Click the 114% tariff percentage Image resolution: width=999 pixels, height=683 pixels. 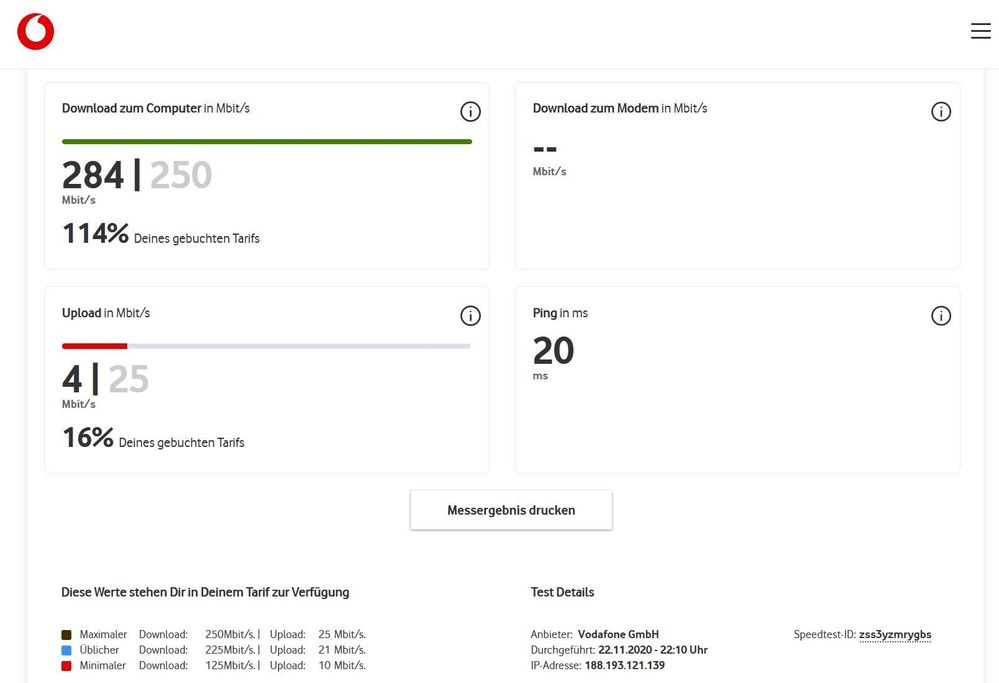tap(95, 233)
